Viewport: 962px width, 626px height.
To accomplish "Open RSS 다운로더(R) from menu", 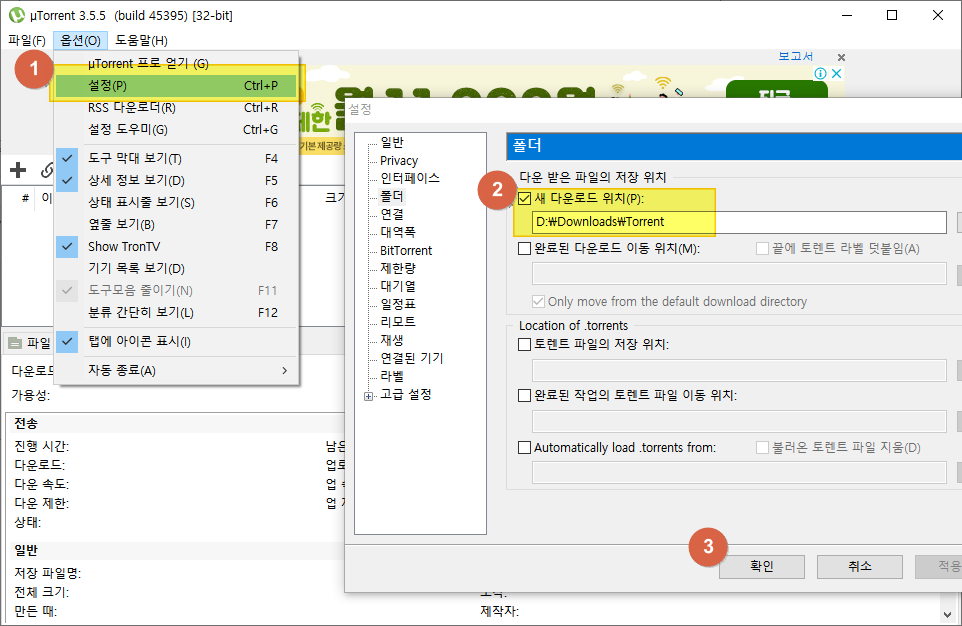I will tap(176, 108).
